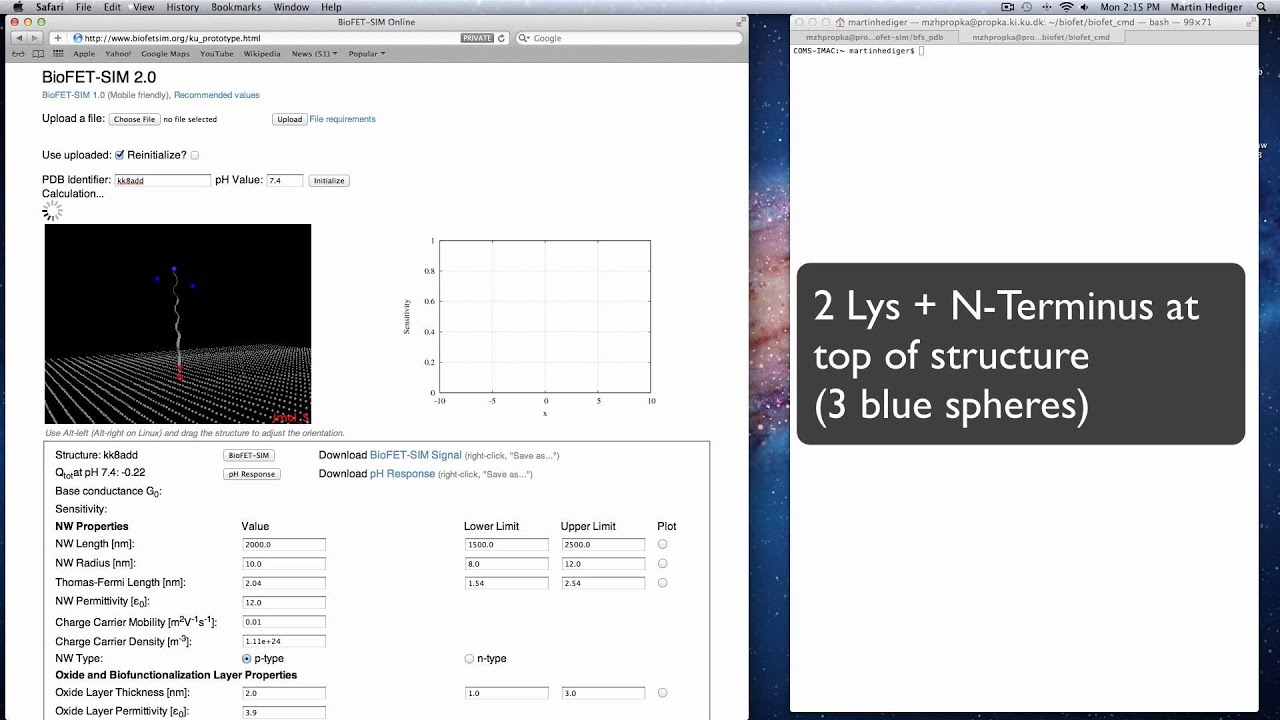
Task: Open the Reading List glasses icon
Action: point(18,54)
